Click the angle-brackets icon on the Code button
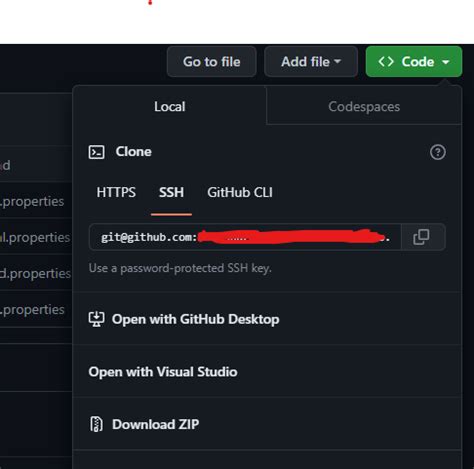The image size is (474, 469). (386, 62)
